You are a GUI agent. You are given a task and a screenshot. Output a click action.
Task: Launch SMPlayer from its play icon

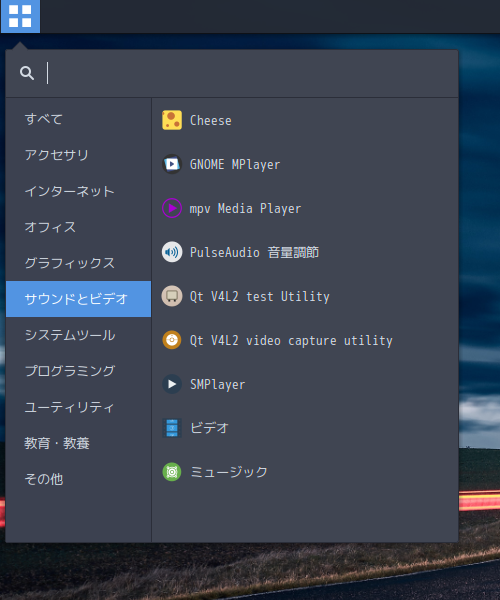click(172, 384)
